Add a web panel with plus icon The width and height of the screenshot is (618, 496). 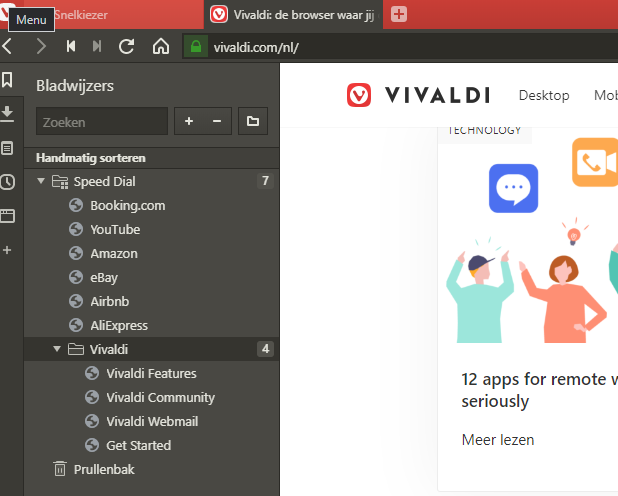point(8,249)
